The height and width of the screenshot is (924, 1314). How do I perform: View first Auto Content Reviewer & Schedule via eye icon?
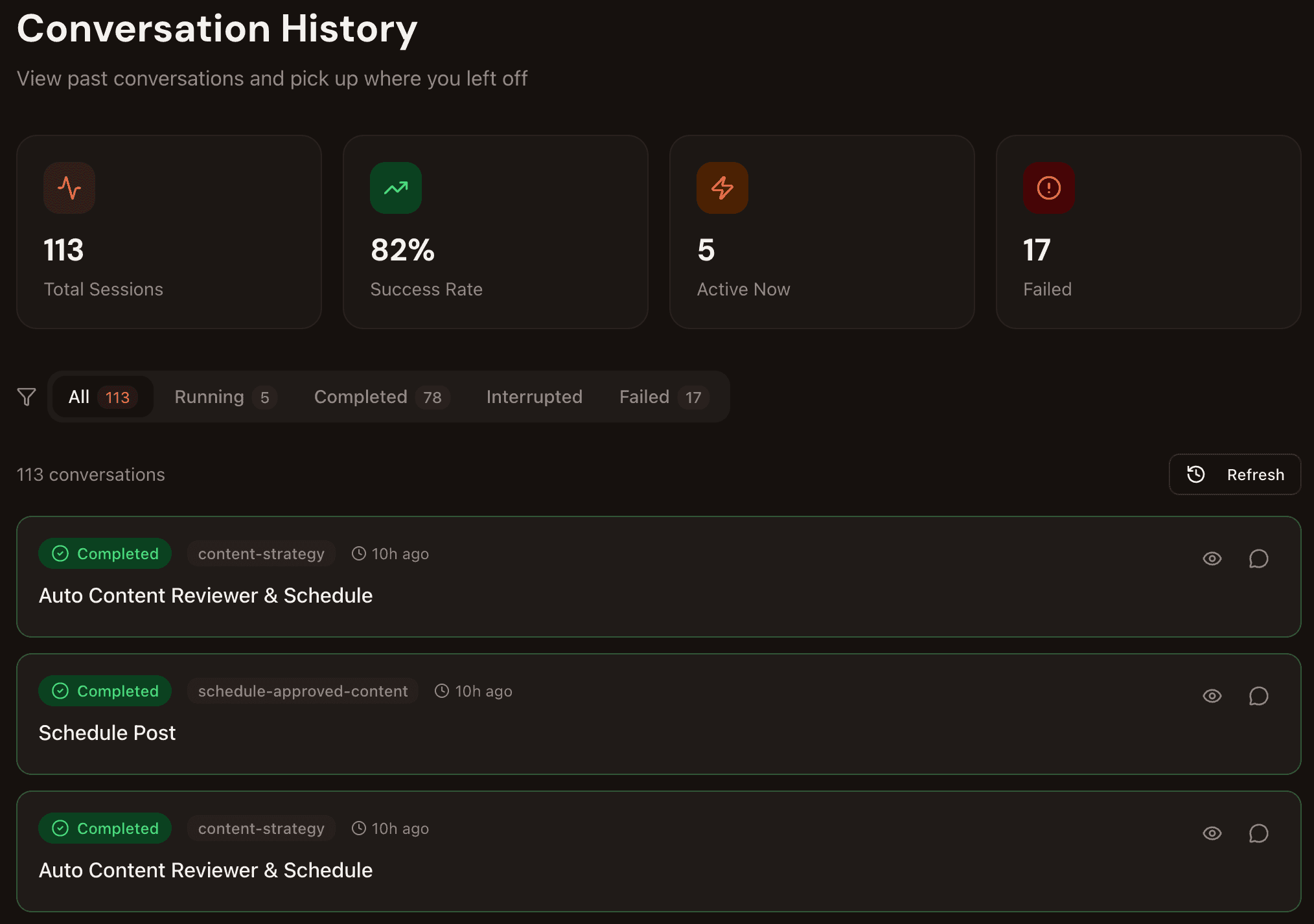pyautogui.click(x=1212, y=559)
